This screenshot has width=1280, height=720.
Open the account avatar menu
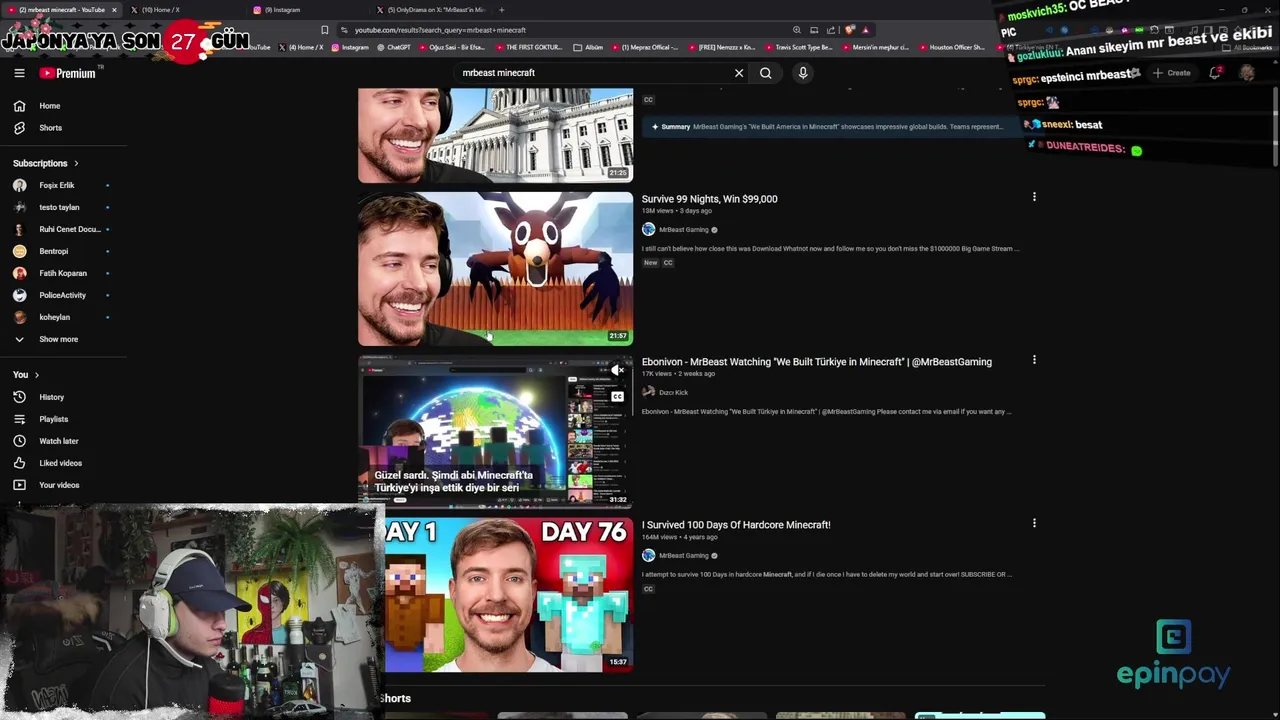pos(1247,73)
